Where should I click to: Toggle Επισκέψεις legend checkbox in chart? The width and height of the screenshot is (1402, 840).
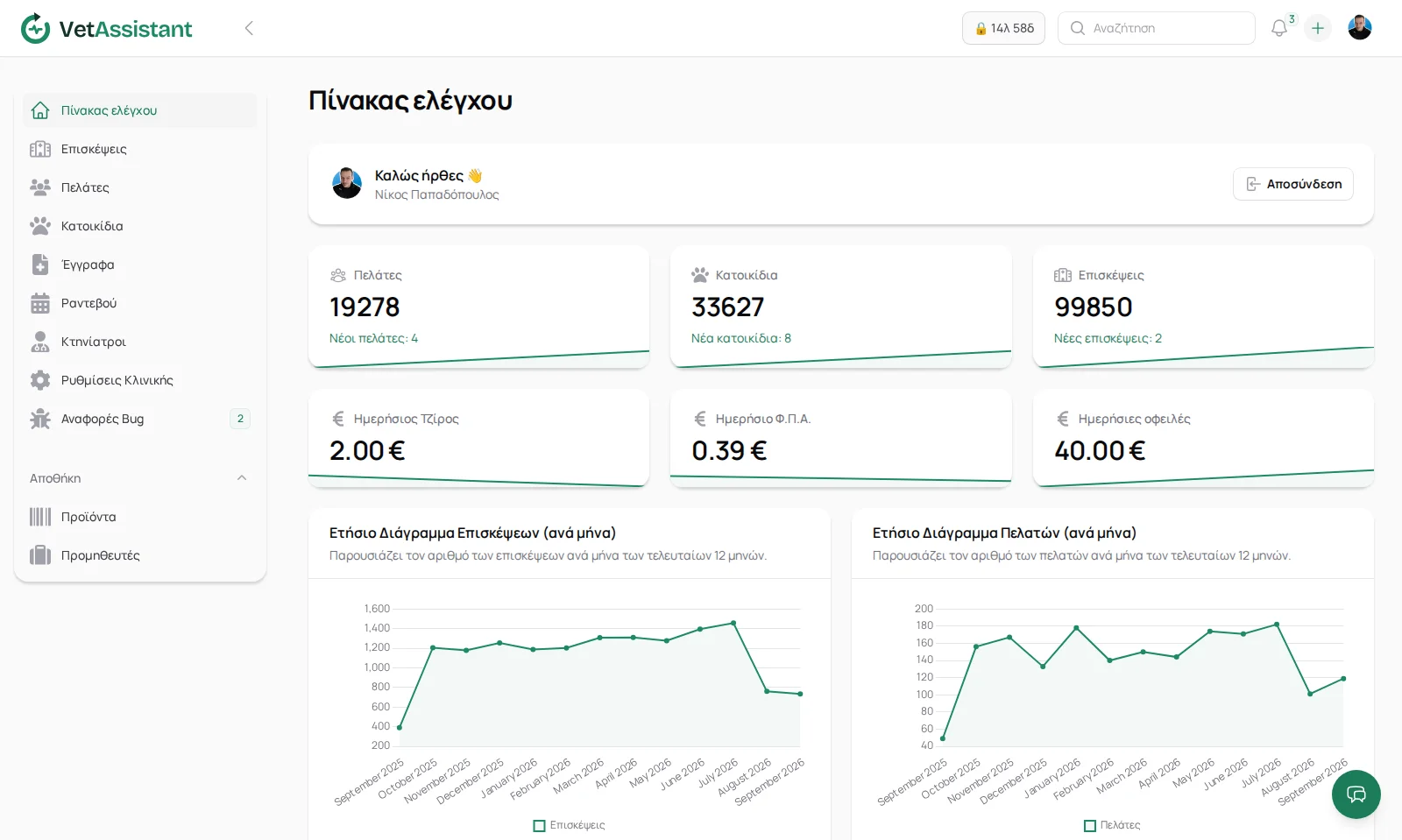[x=540, y=825]
